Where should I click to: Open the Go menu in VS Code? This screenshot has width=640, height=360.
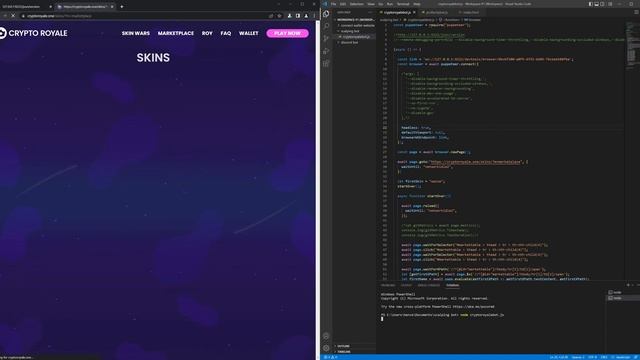tap(380, 4)
